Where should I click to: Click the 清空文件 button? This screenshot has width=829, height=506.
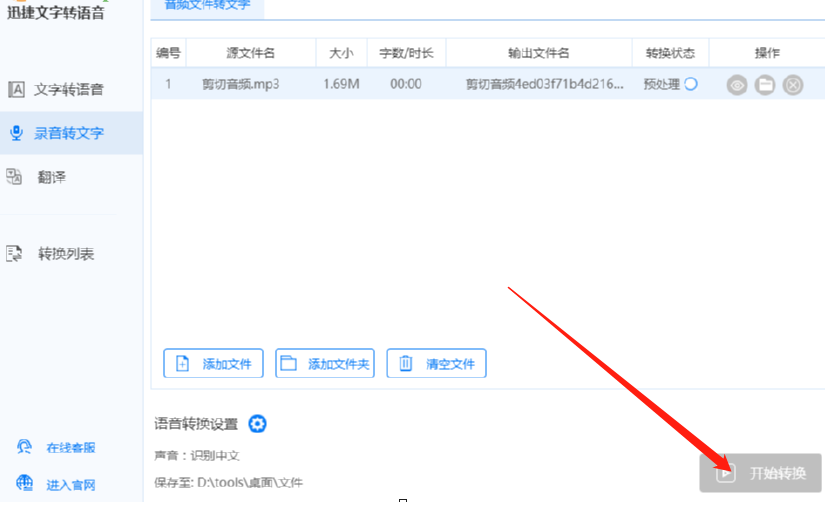click(436, 363)
